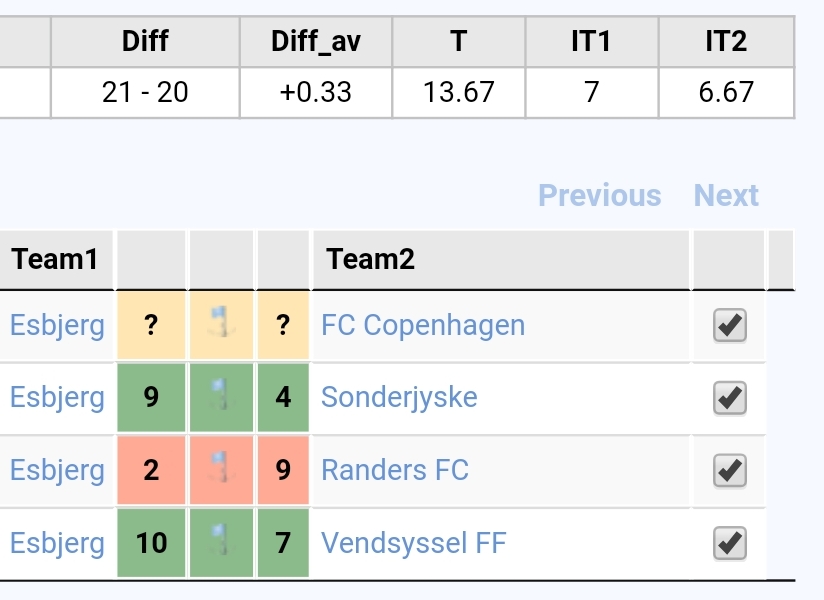
Task: Click the corner flag icon in Randers FC row
Action: coord(221,467)
